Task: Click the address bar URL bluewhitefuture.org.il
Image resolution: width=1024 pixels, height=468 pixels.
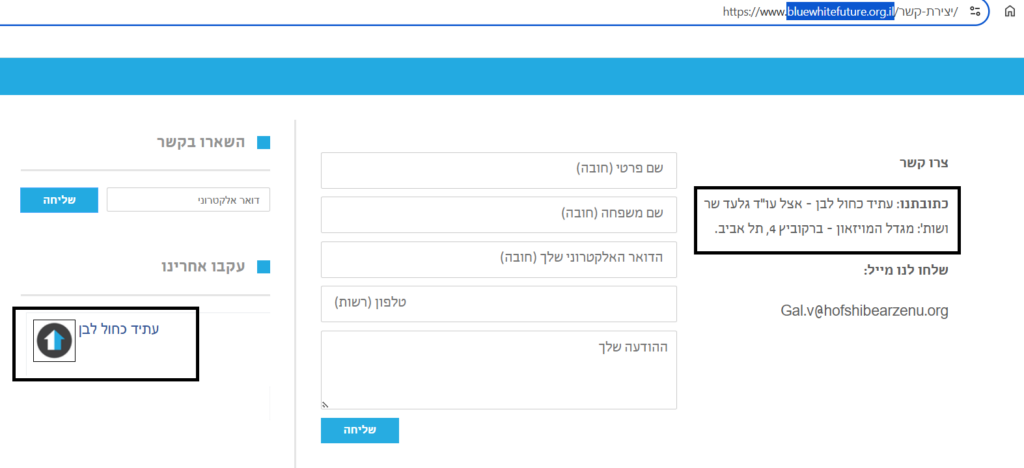Action: [840, 12]
